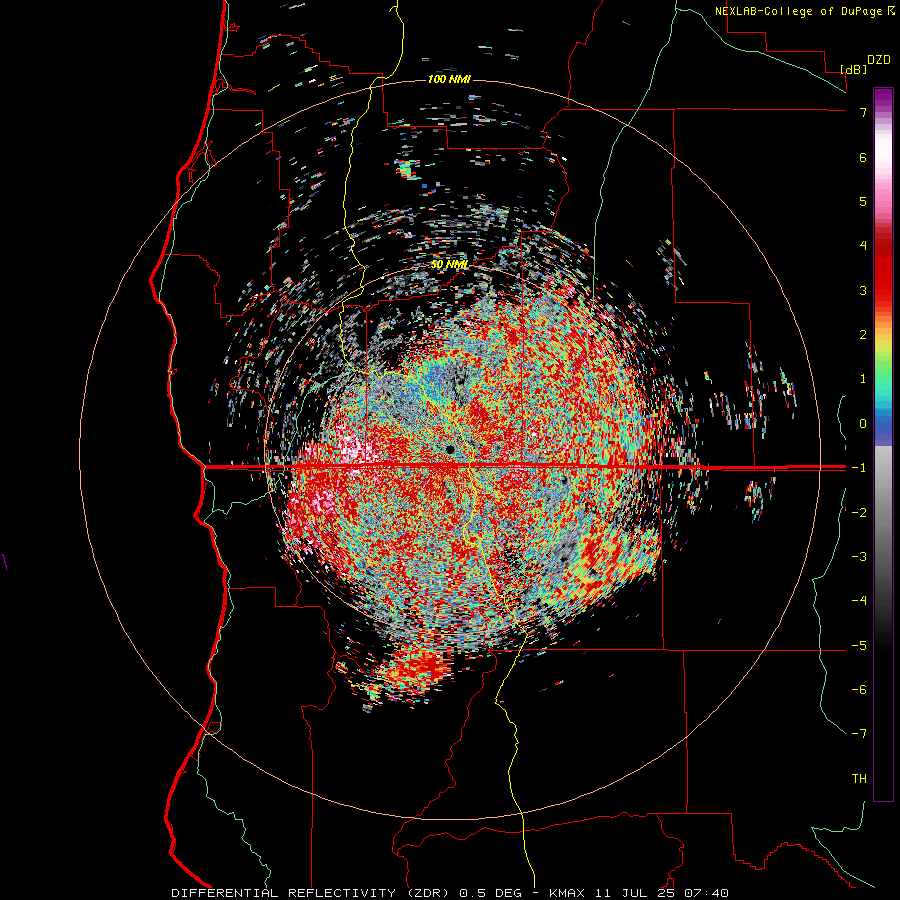This screenshot has height=900, width=900.
Task: Click the purple top of the color bar
Action: (x=883, y=98)
